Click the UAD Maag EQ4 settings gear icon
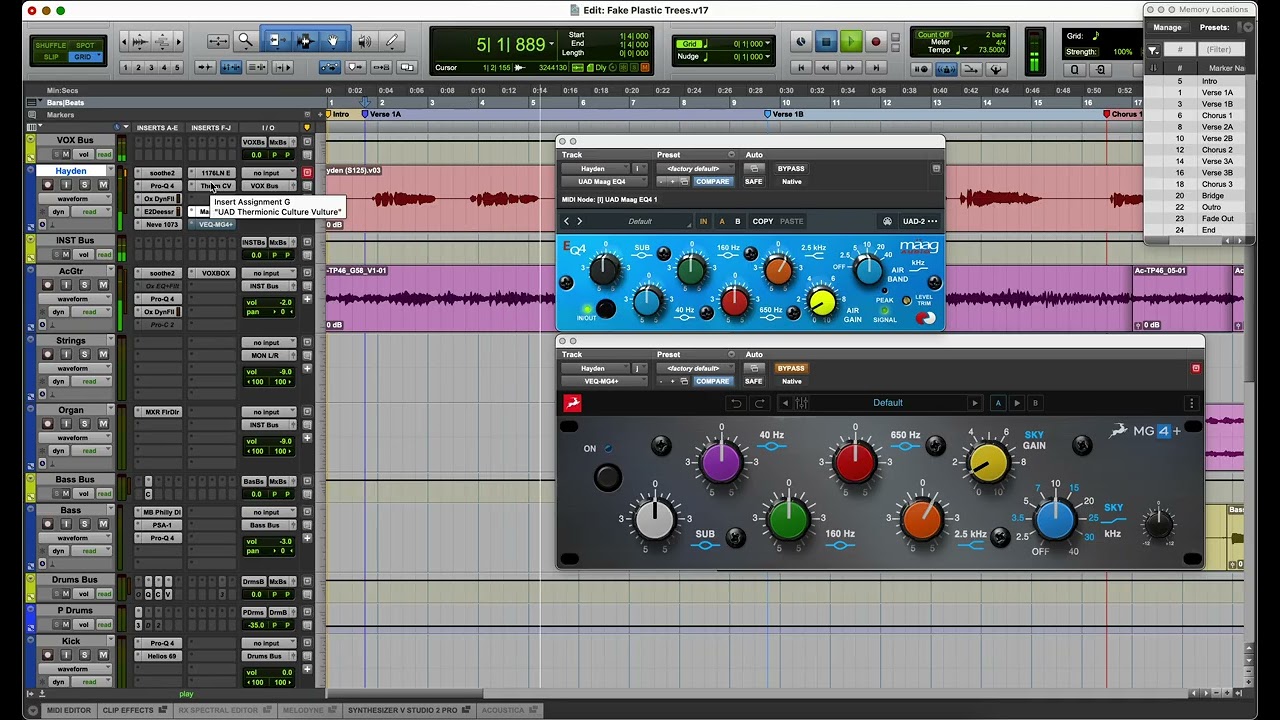This screenshot has height=720, width=1280. pos(887,222)
